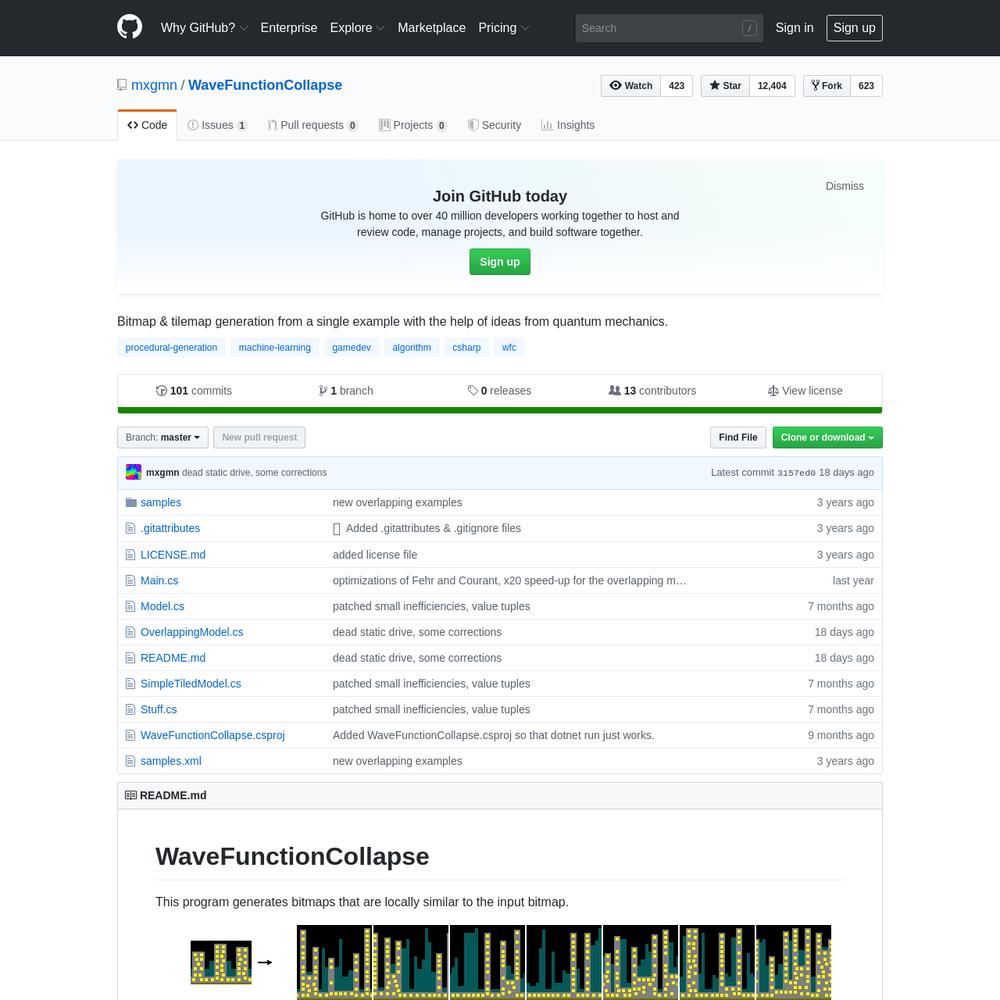Viewport: 1000px width, 1000px height.
Task: Switch to the Insights tab
Action: tap(568, 125)
